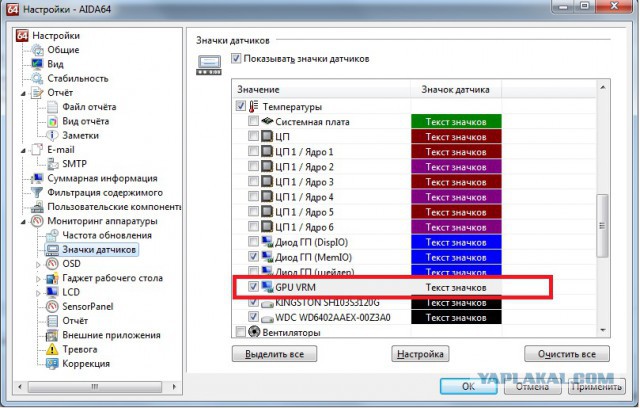
Task: Uncheck Показывать значки датчиков checkbox
Action: point(236,58)
